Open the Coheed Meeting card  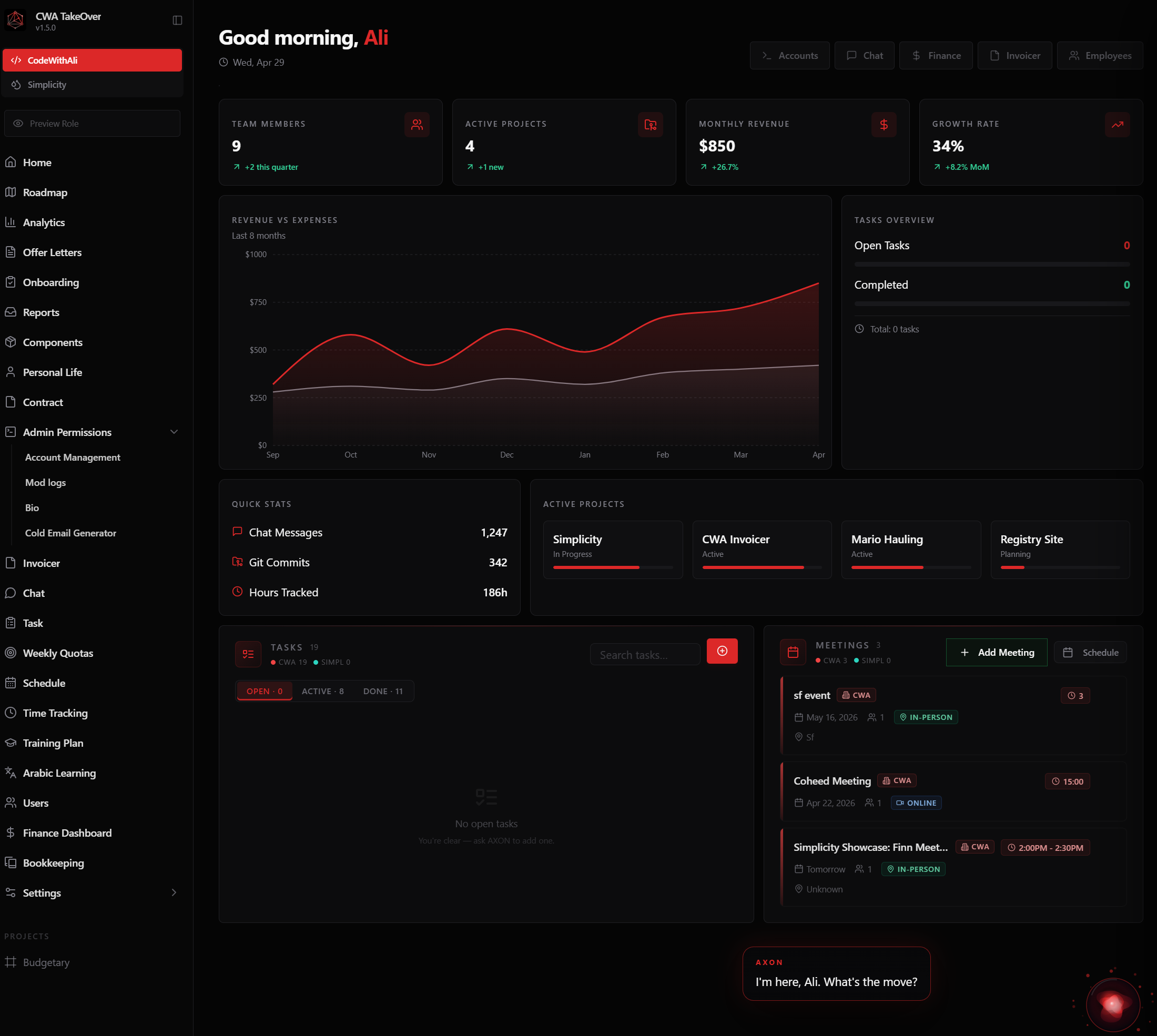click(x=953, y=791)
